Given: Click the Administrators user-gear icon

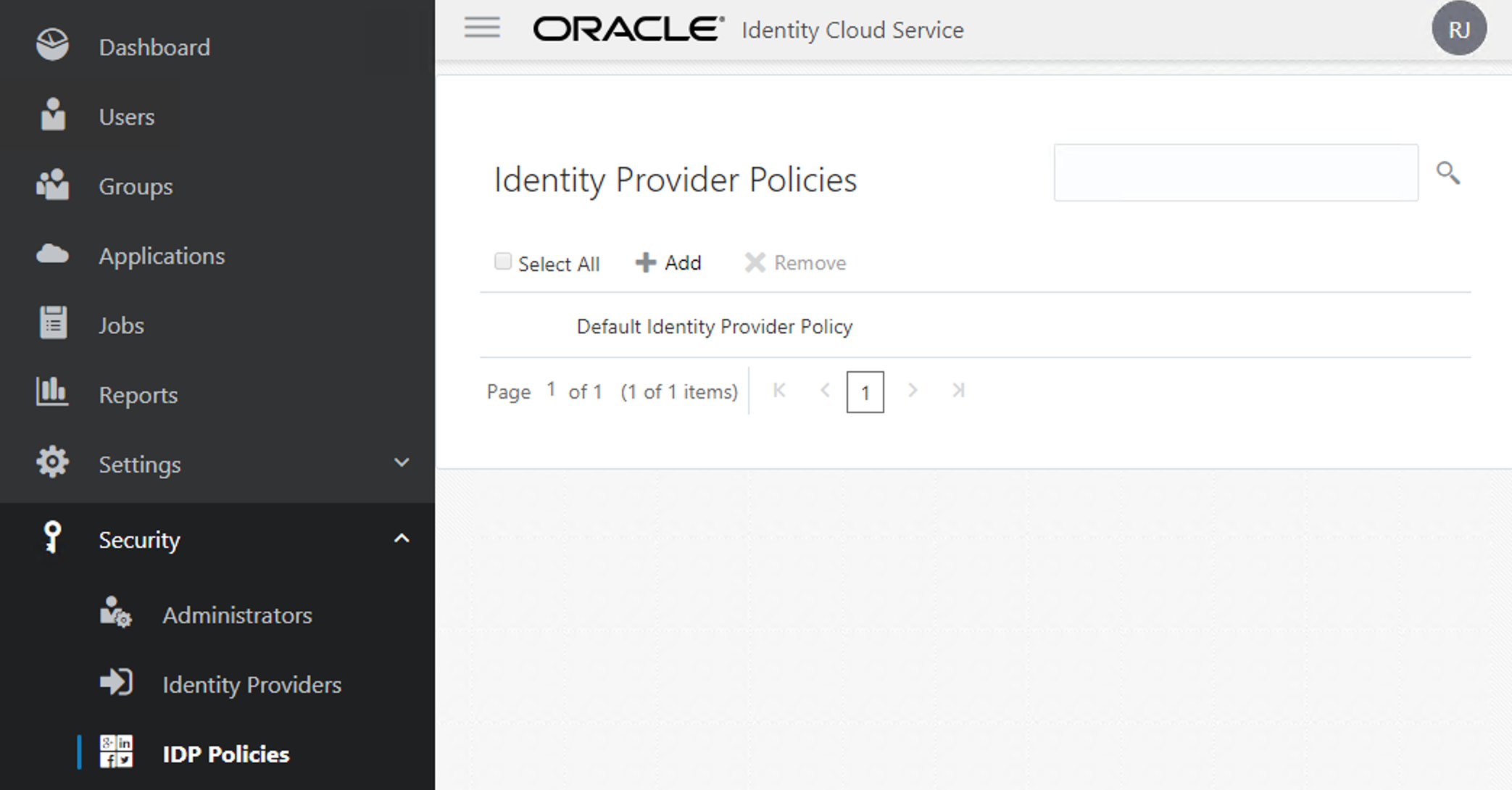Looking at the screenshot, I should [116, 613].
